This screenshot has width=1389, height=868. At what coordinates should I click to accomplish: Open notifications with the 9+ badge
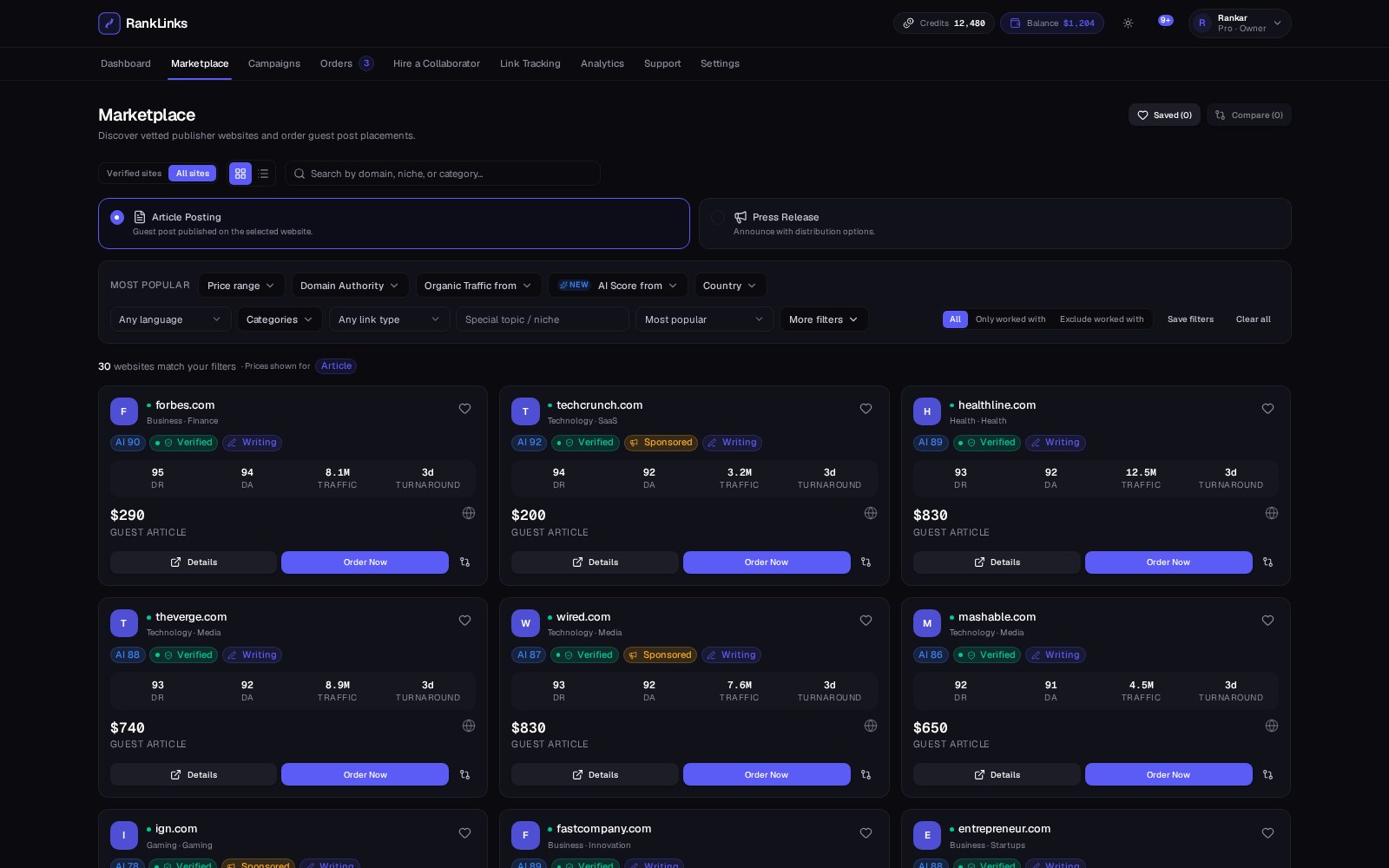[x=1165, y=21]
